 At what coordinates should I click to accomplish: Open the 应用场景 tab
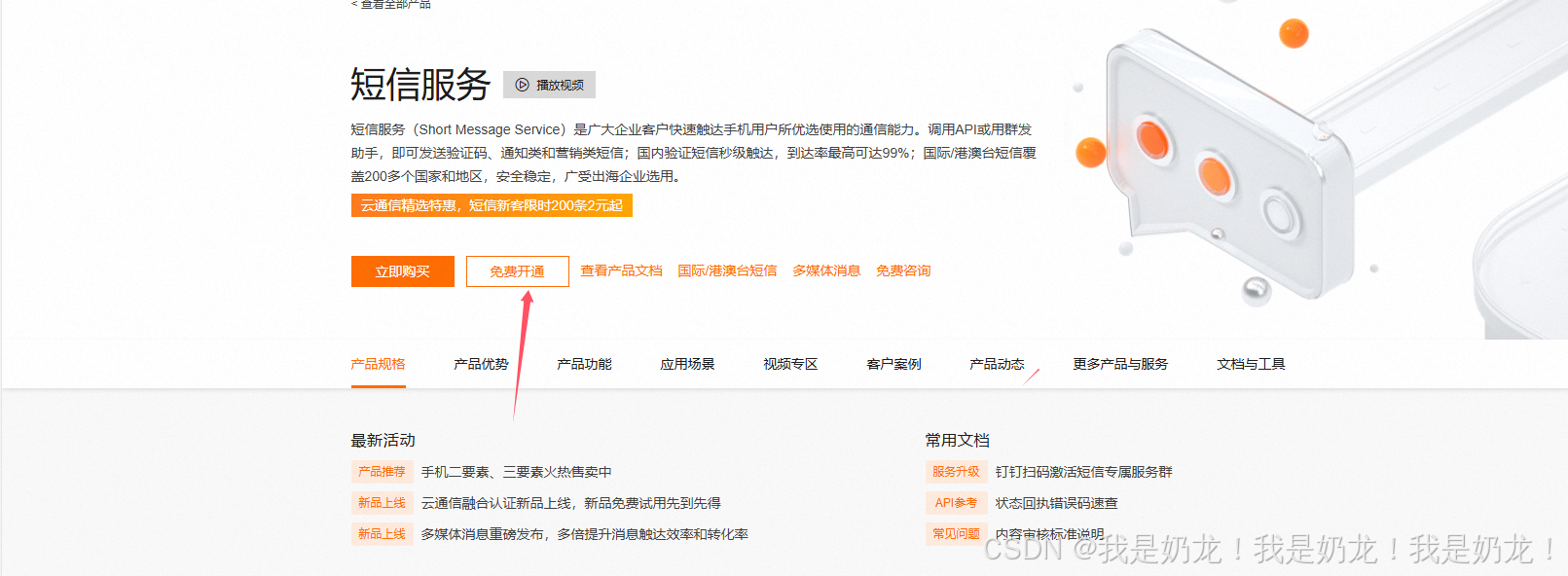pyautogui.click(x=687, y=364)
